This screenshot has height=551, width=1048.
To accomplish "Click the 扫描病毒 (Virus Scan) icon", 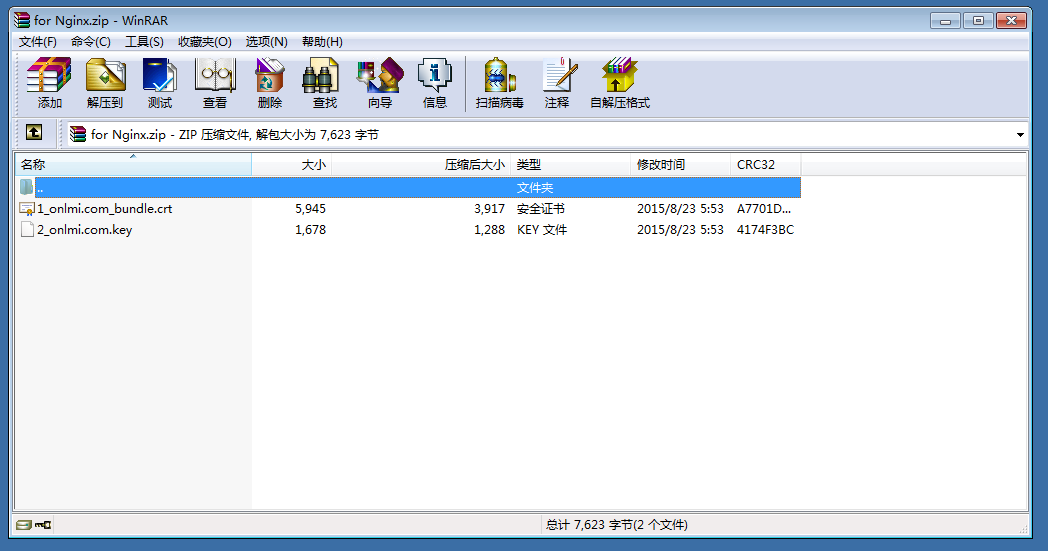I will 499,82.
